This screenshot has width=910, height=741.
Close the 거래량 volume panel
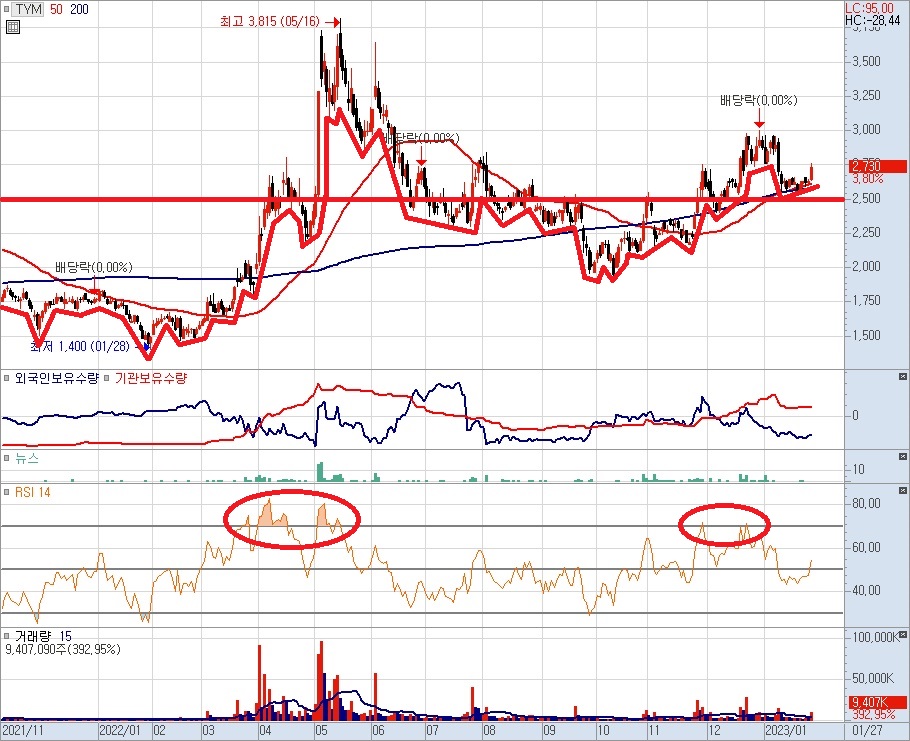[x=902, y=635]
